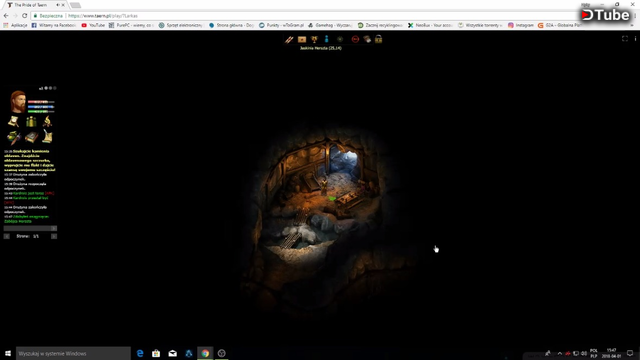
Task: Open Strona główna bookmark
Action: [231, 25]
